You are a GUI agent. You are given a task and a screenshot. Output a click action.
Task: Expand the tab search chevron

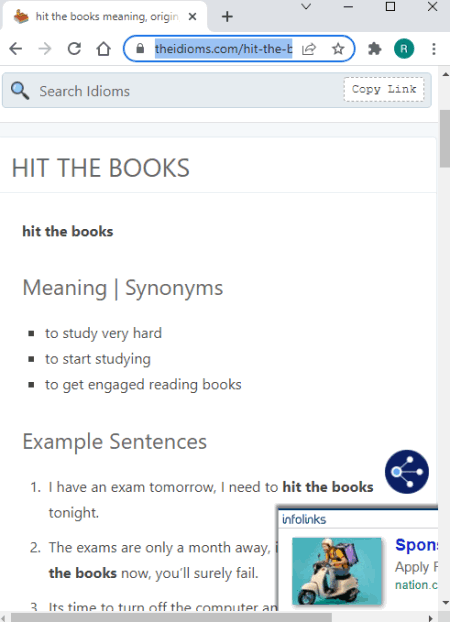click(306, 7)
